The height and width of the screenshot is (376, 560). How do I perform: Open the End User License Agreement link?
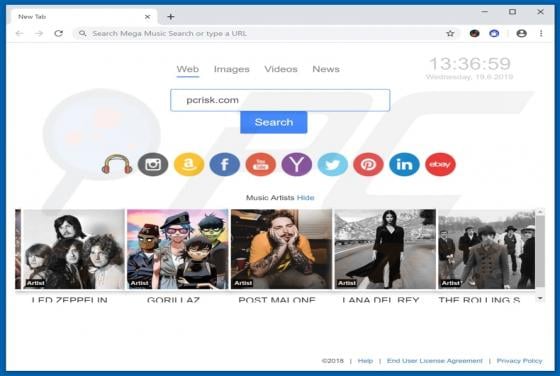pos(435,361)
